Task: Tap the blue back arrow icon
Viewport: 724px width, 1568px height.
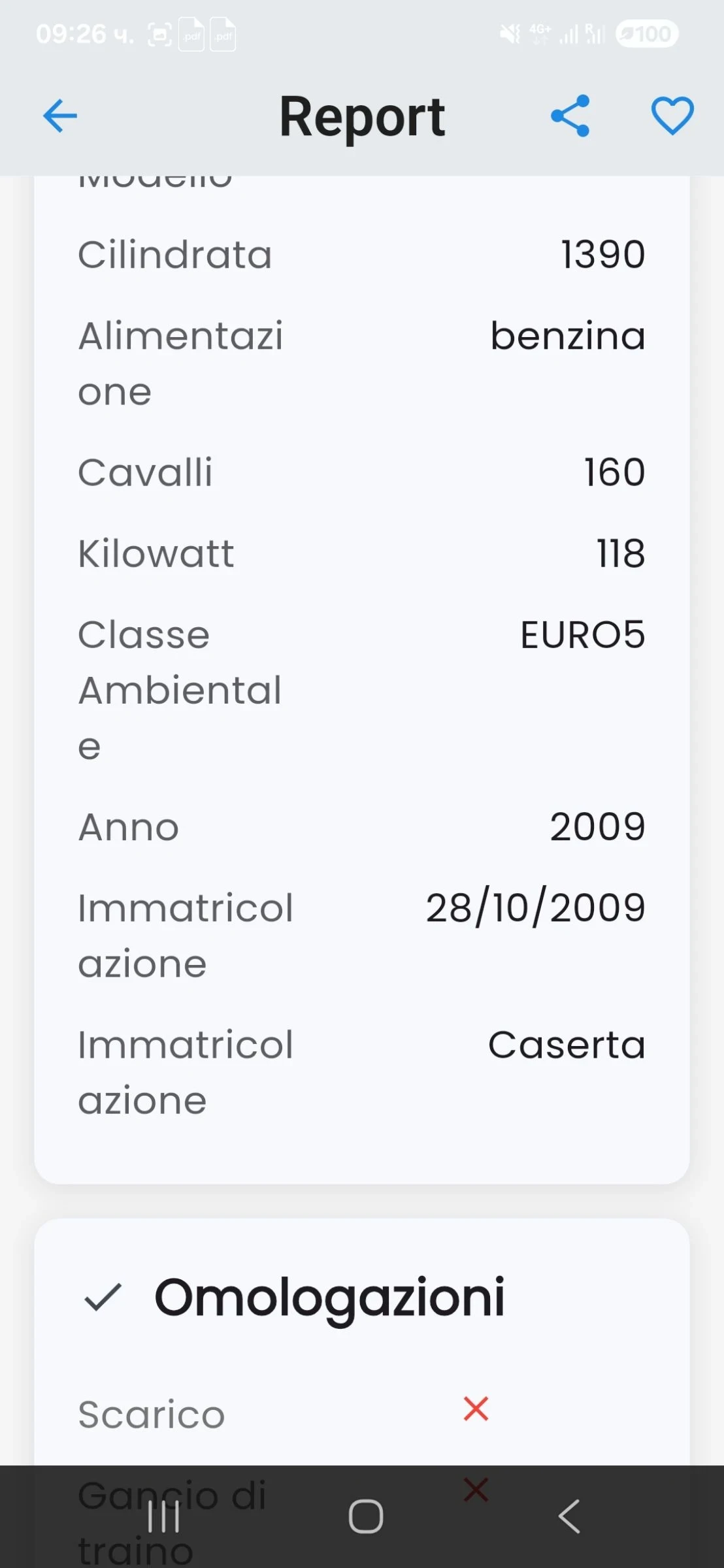Action: pyautogui.click(x=59, y=116)
